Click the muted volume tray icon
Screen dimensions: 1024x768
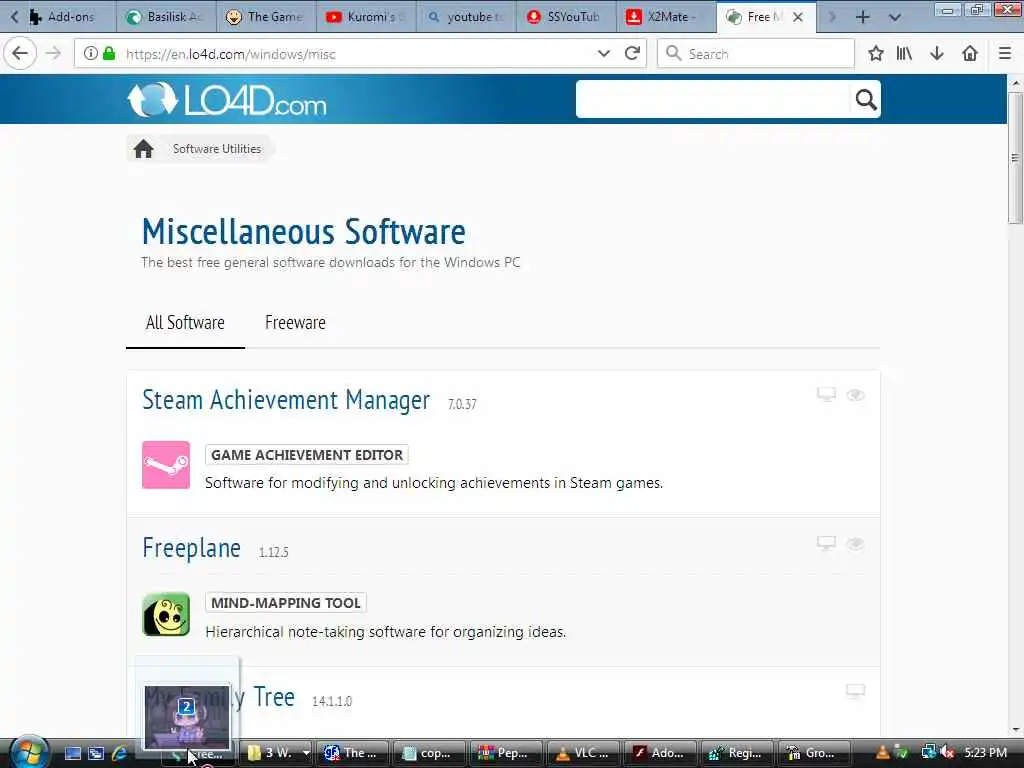point(947,753)
